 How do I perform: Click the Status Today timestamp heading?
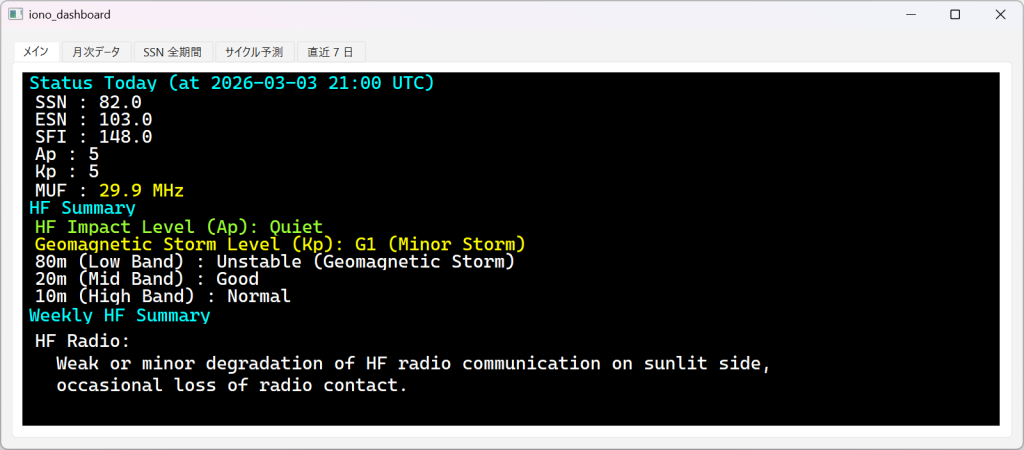pyautogui.click(x=232, y=83)
